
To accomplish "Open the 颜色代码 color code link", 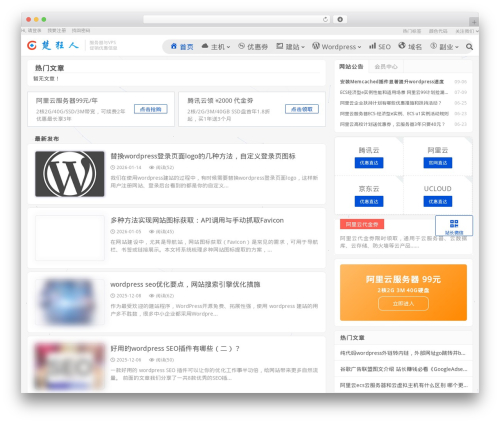I will [438, 31].
